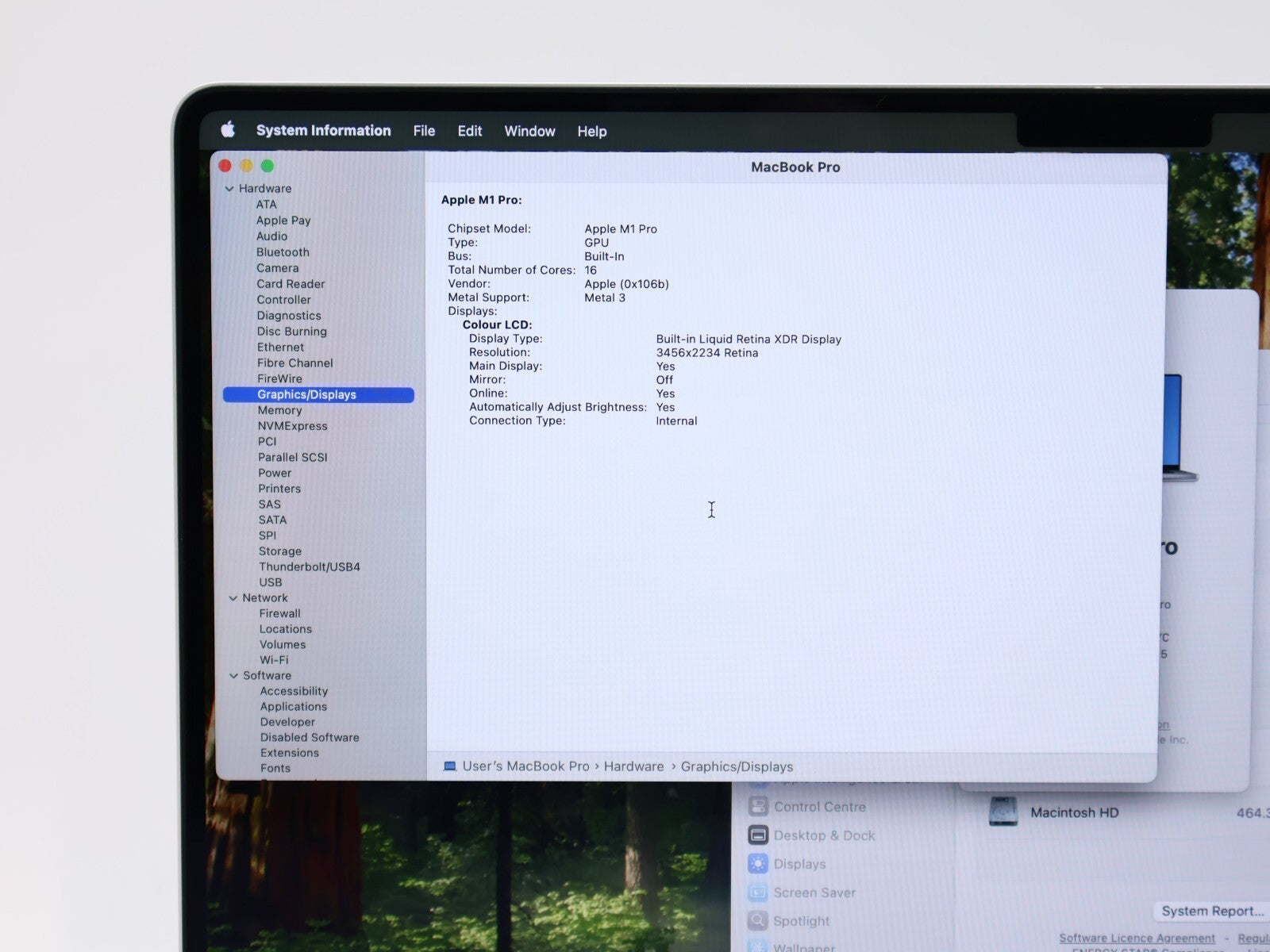Viewport: 1270px width, 952px height.
Task: Collapse the Network section
Action: click(233, 598)
